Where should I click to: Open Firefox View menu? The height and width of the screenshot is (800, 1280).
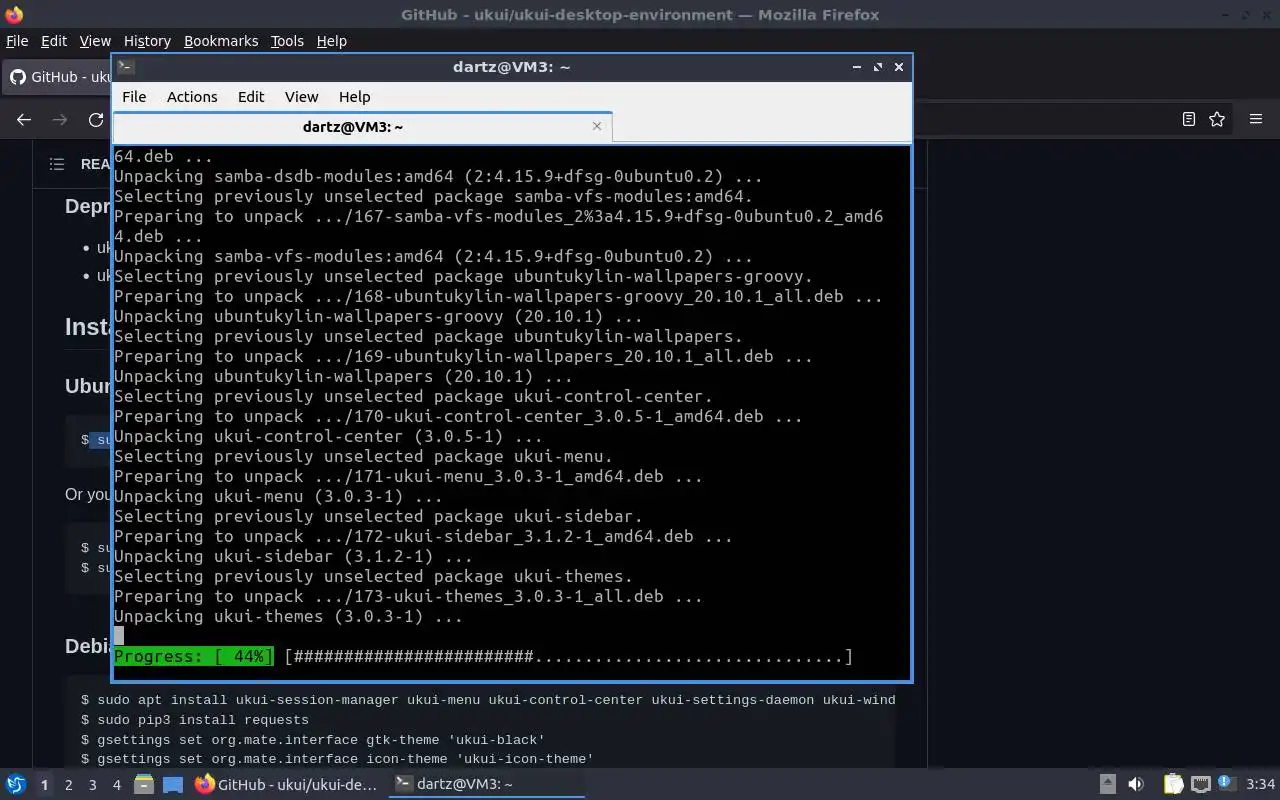click(95, 41)
